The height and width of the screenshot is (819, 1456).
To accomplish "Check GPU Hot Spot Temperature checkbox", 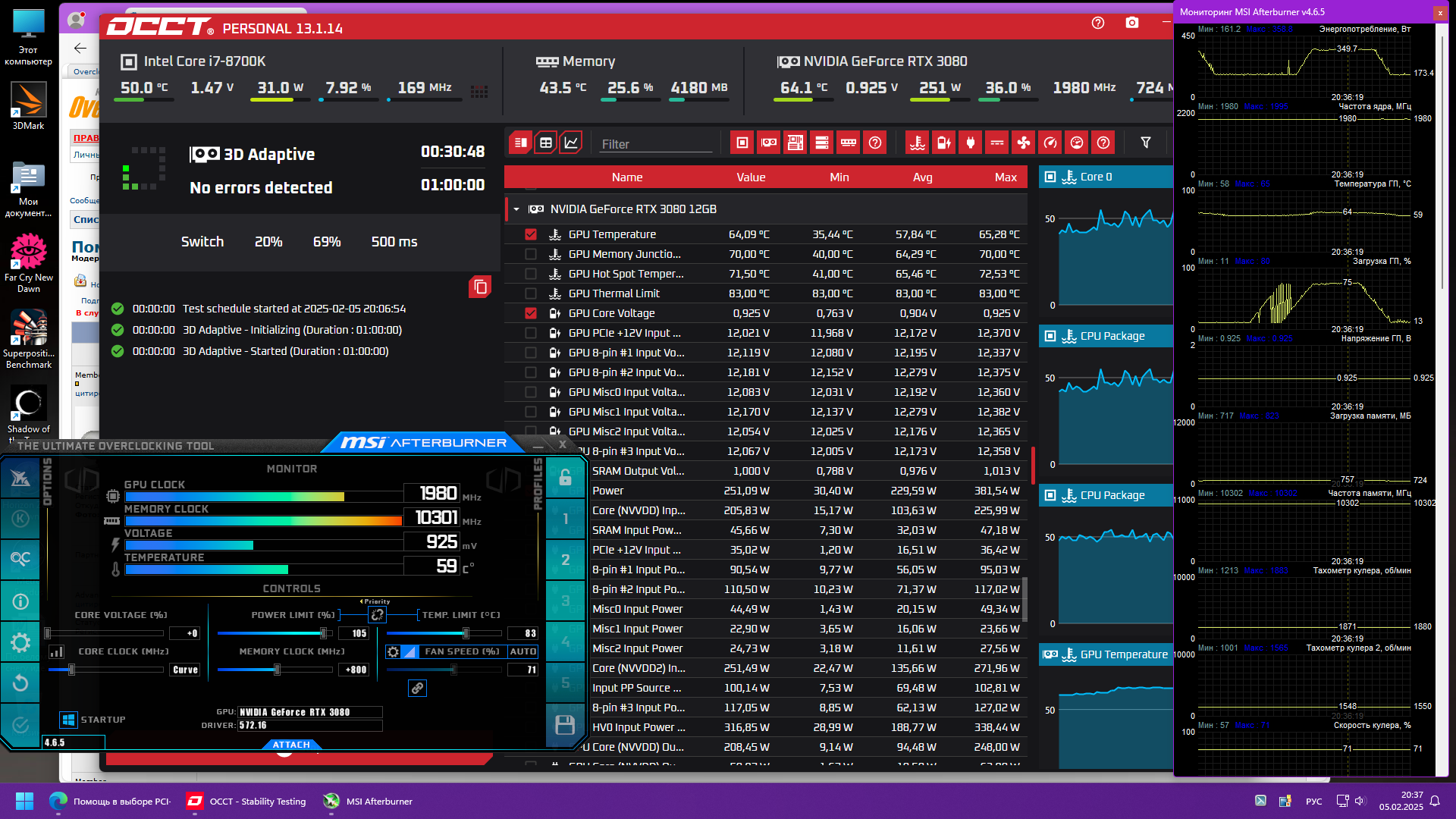I will tap(531, 274).
